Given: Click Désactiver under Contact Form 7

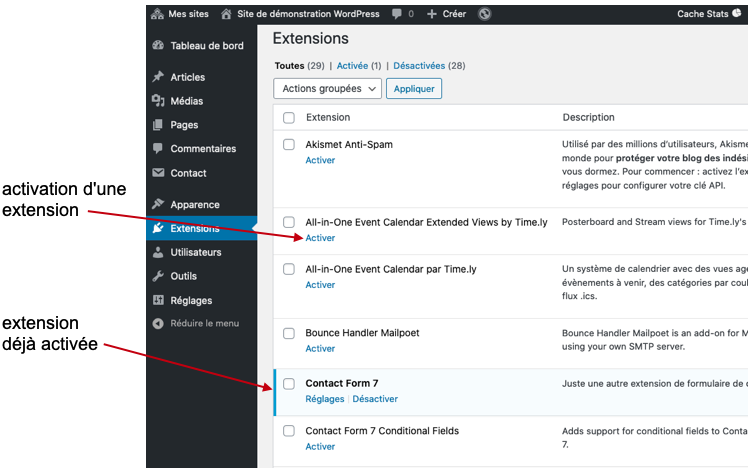Looking at the screenshot, I should pyautogui.click(x=375, y=399).
